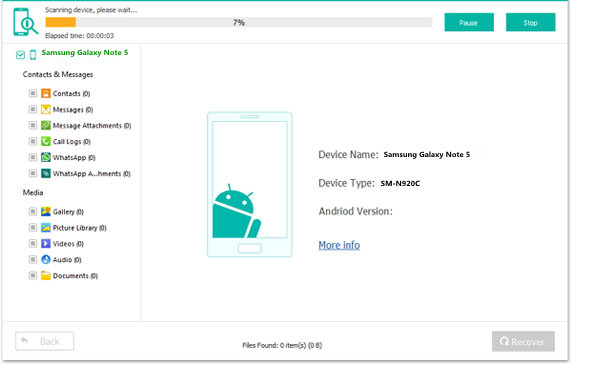Open the Videos (0) category
This screenshot has width=600, height=365.
pos(68,244)
